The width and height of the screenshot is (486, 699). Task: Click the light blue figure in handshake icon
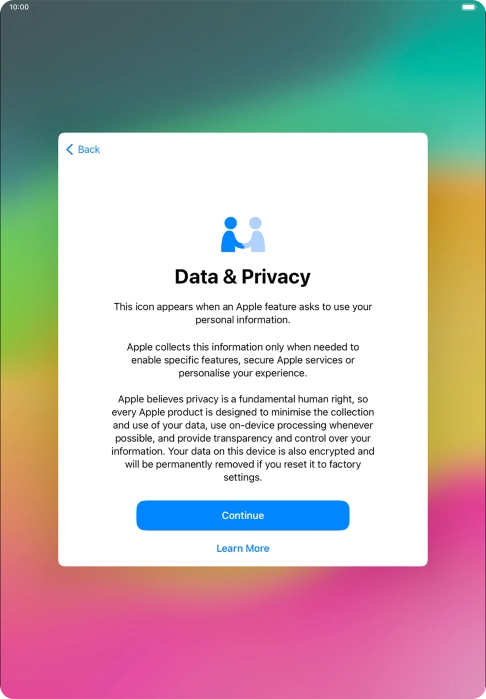[255, 234]
